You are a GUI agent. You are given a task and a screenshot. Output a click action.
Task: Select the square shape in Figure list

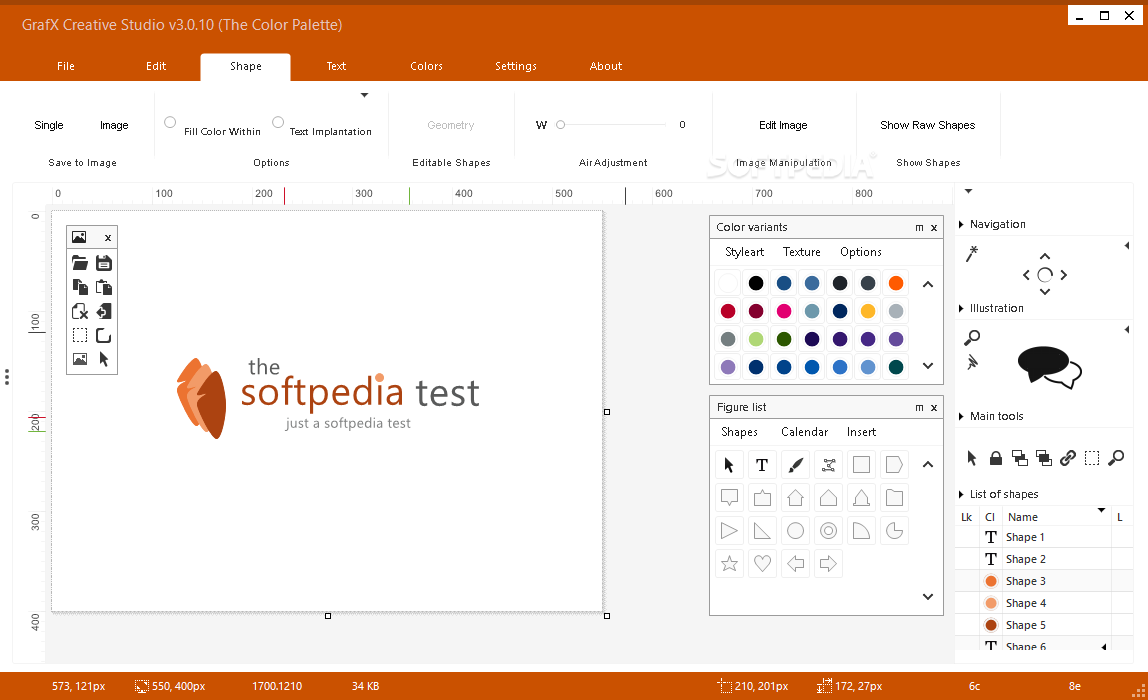pos(862,465)
